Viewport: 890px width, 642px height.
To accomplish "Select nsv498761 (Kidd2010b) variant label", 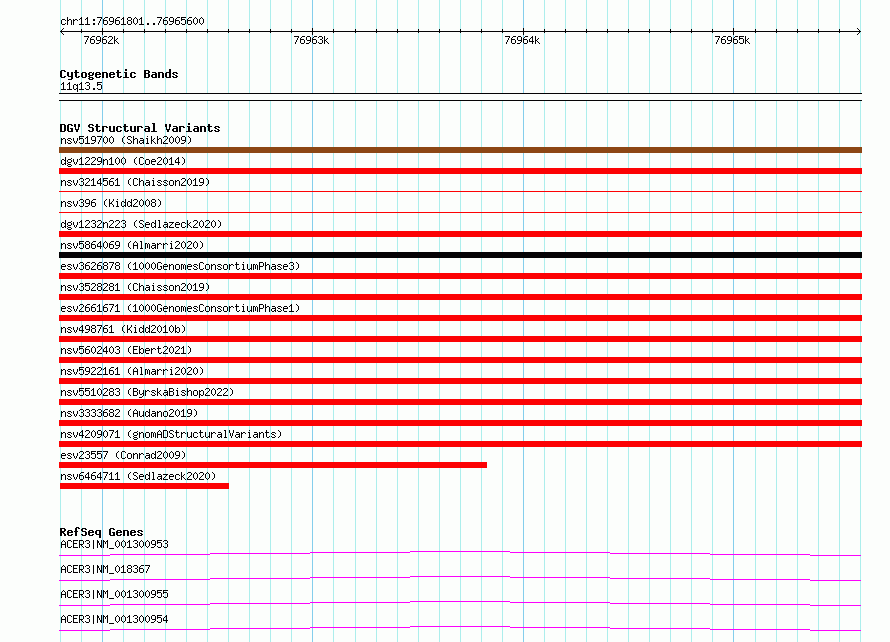I will 123,329.
